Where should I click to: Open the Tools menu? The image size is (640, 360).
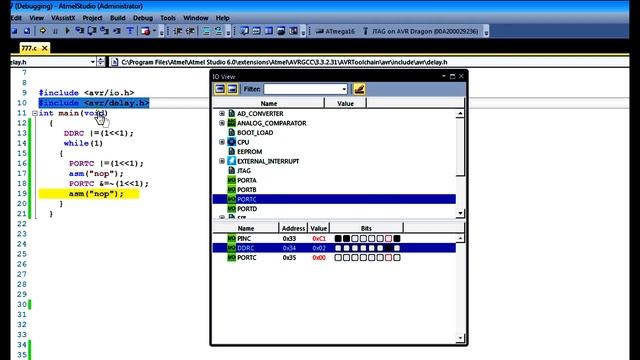[x=168, y=18]
